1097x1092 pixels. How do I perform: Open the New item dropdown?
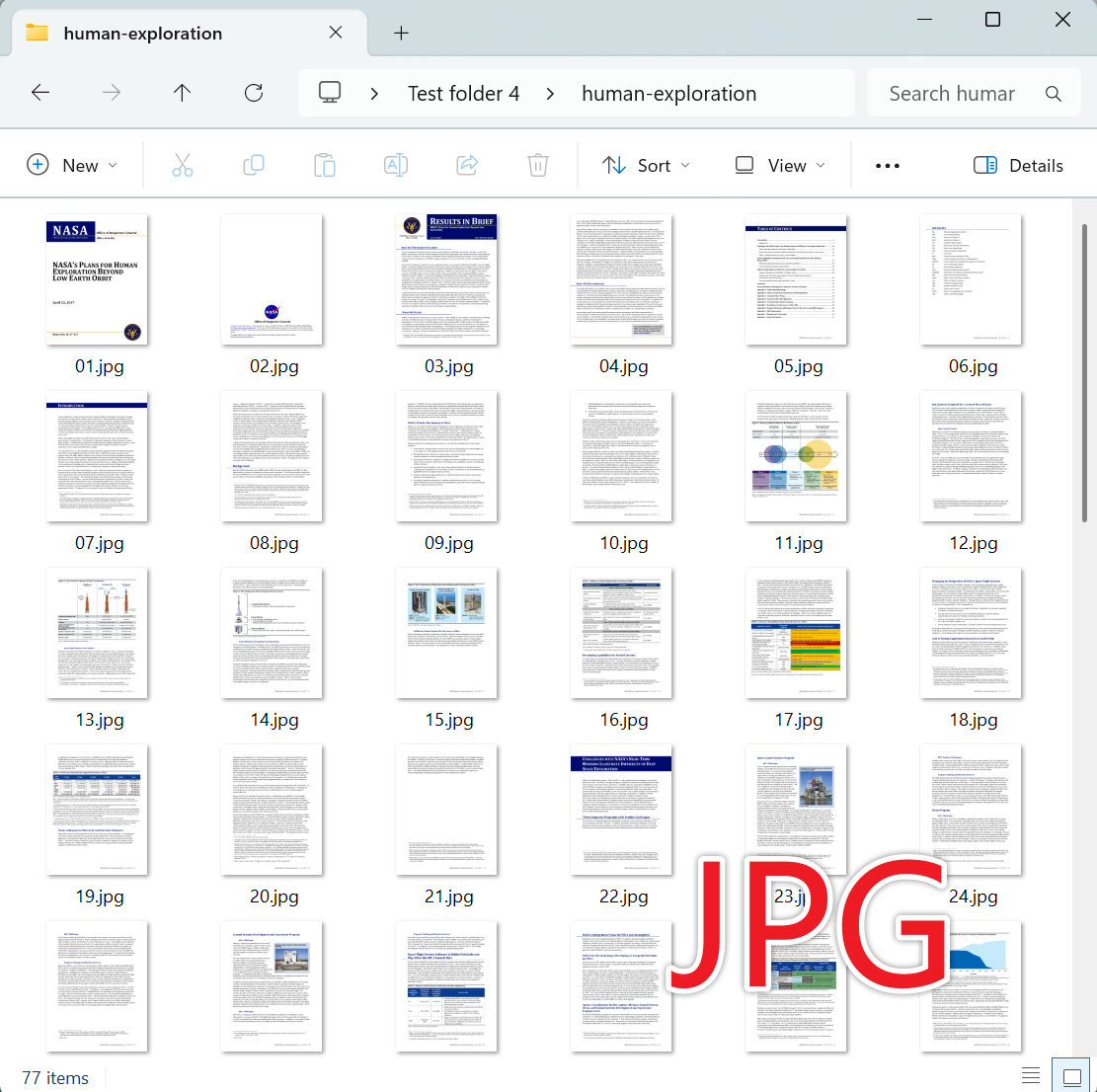pyautogui.click(x=72, y=165)
